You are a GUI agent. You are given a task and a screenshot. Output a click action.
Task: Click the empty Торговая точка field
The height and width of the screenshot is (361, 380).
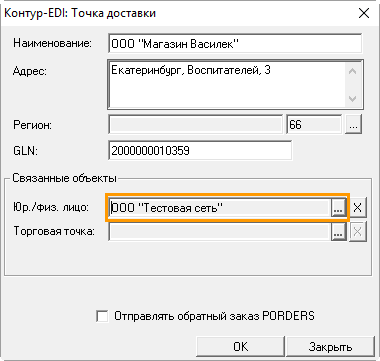tap(220, 231)
